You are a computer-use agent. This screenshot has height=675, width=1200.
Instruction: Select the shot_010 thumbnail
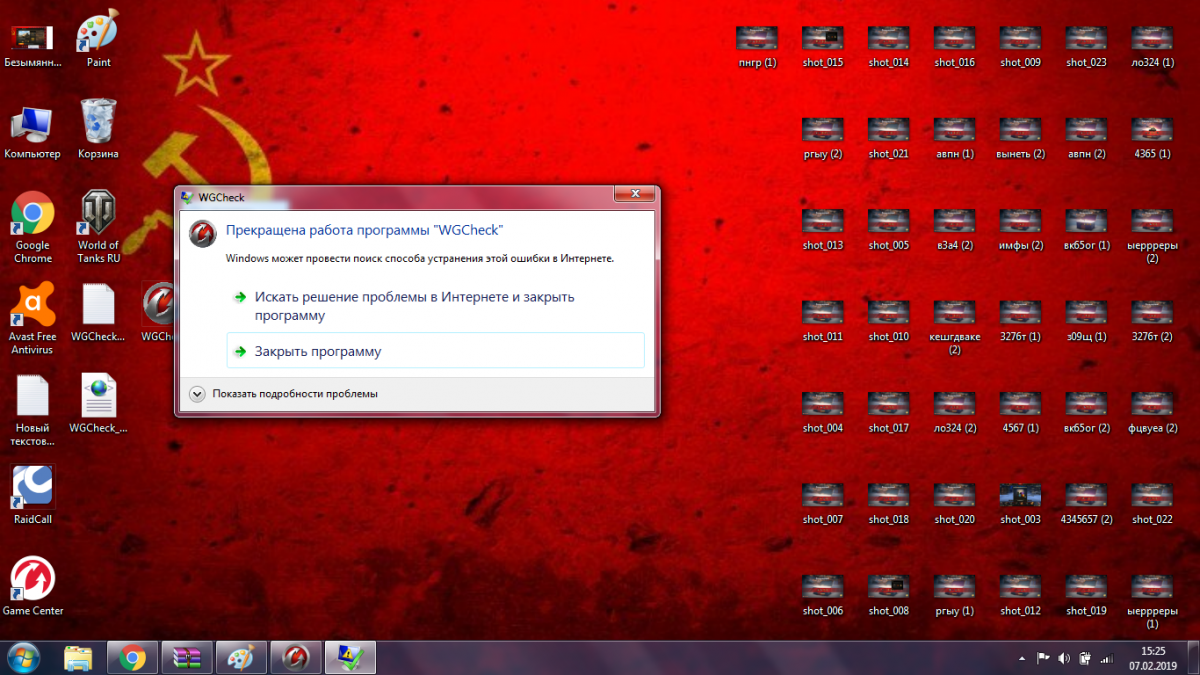point(888,322)
